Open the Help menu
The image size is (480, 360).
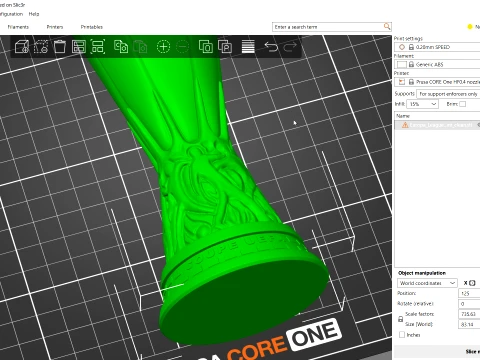(x=34, y=14)
